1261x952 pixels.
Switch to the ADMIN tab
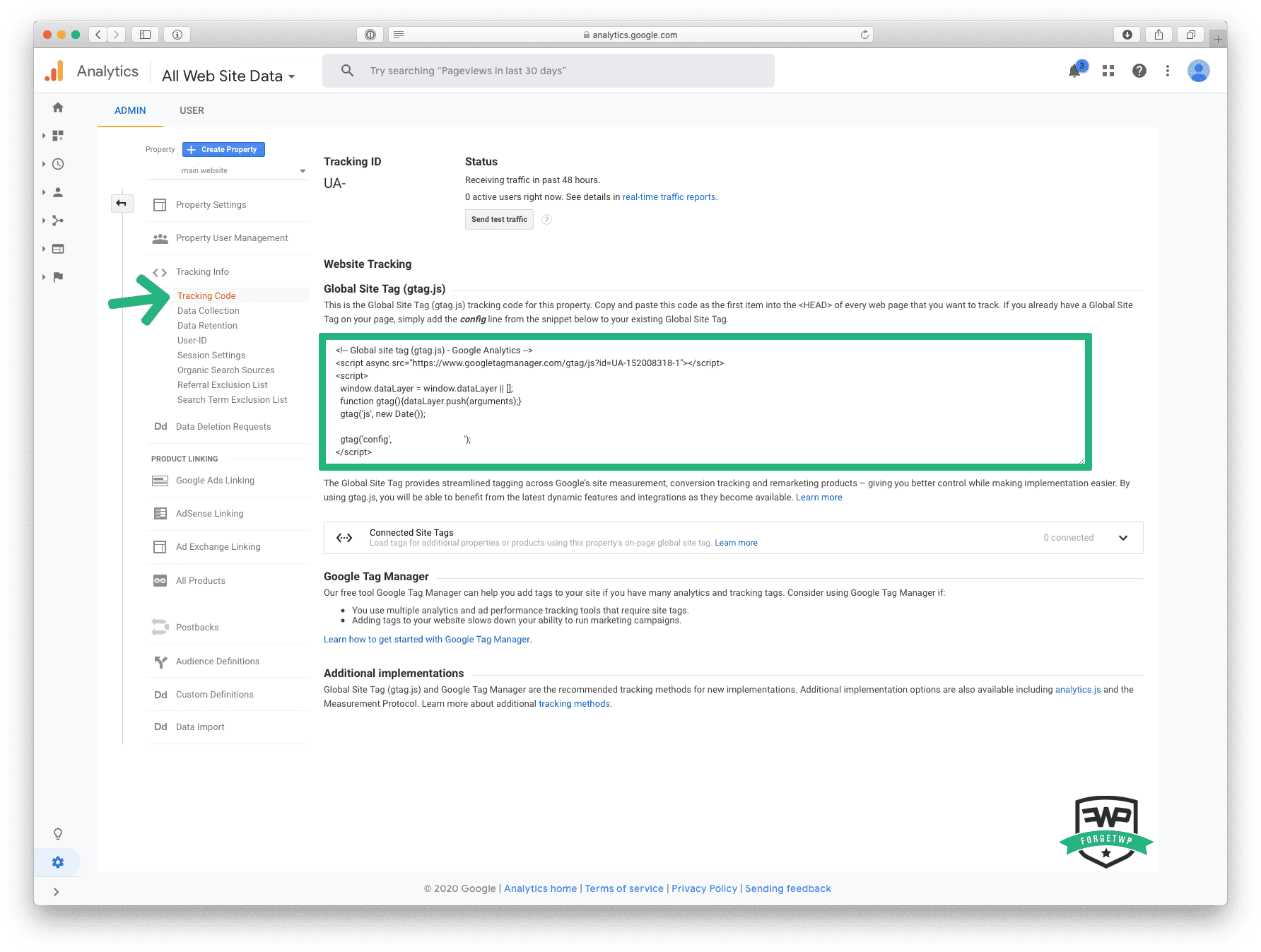[x=130, y=110]
